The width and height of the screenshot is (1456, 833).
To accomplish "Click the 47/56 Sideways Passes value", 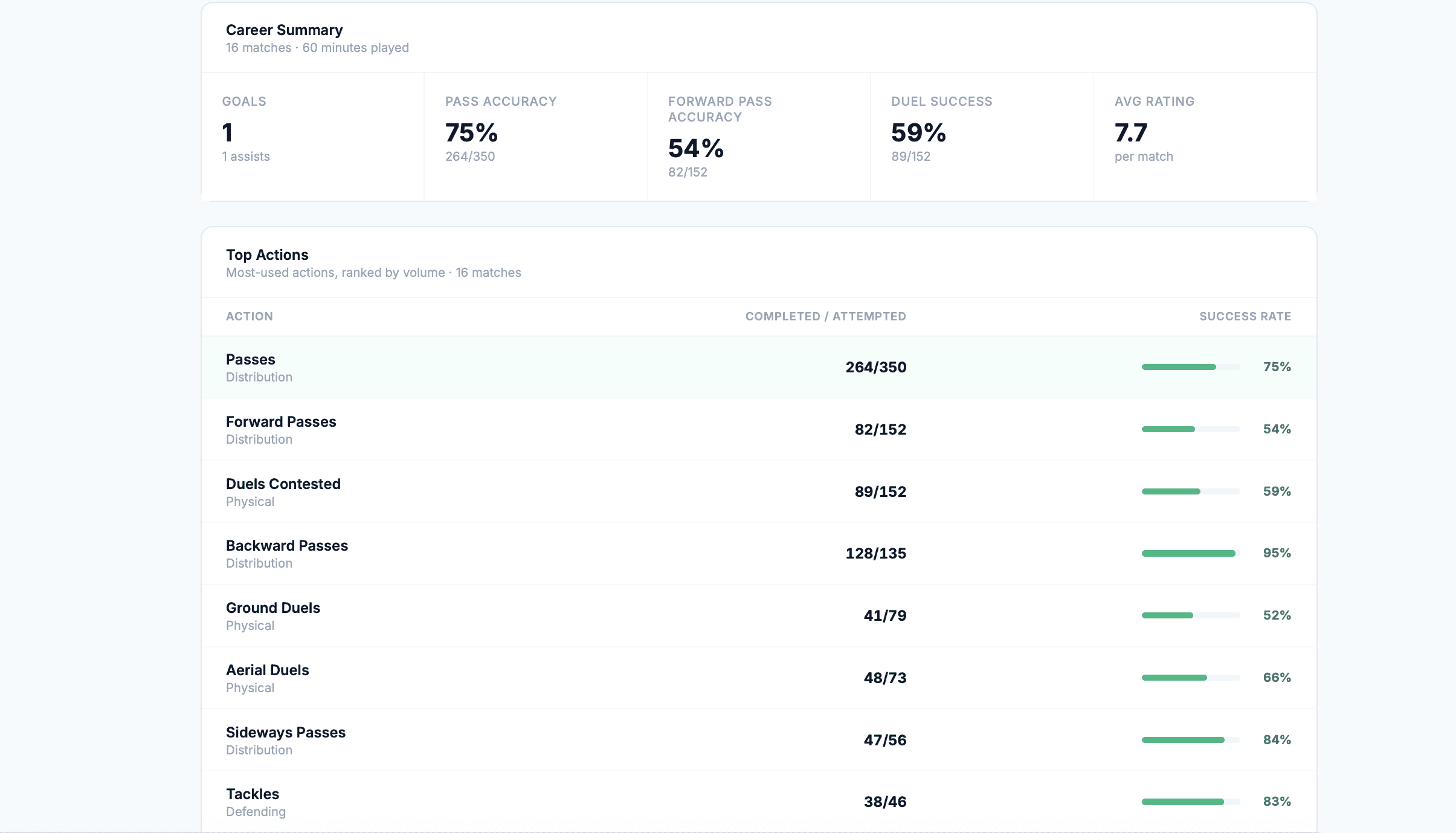I will coord(885,741).
